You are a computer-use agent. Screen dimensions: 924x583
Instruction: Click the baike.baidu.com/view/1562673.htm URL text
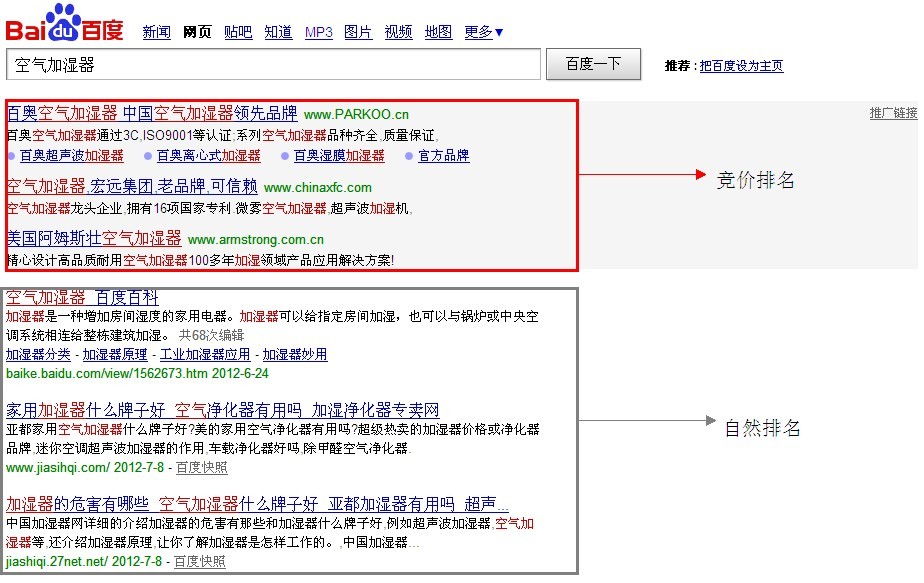pyautogui.click(x=107, y=373)
